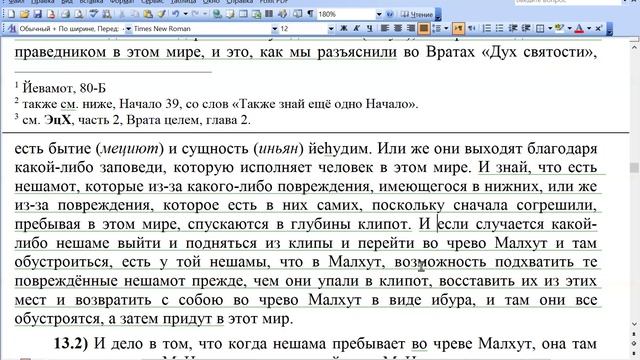Activate the Format Painter brush

tap(161, 14)
